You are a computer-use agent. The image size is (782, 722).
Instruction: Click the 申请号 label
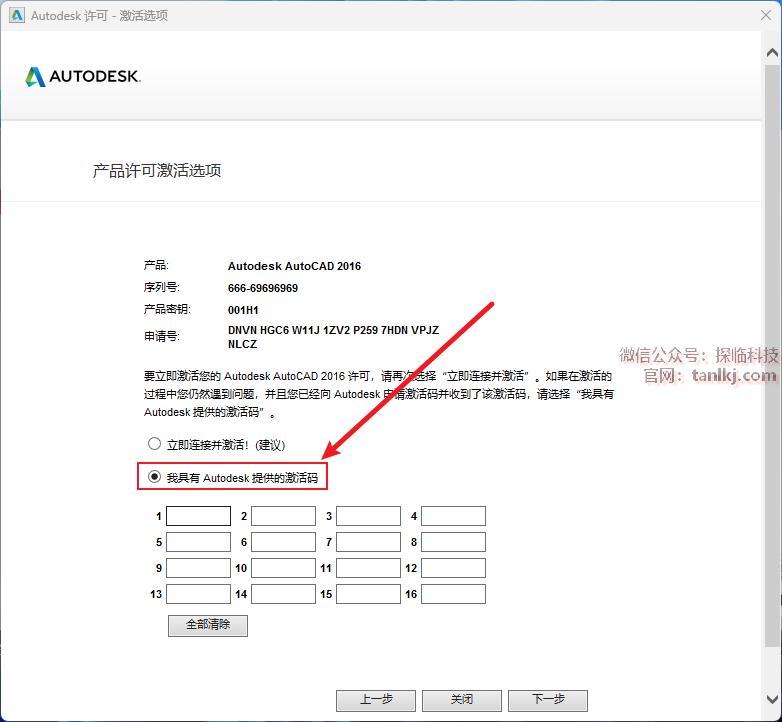(x=162, y=337)
